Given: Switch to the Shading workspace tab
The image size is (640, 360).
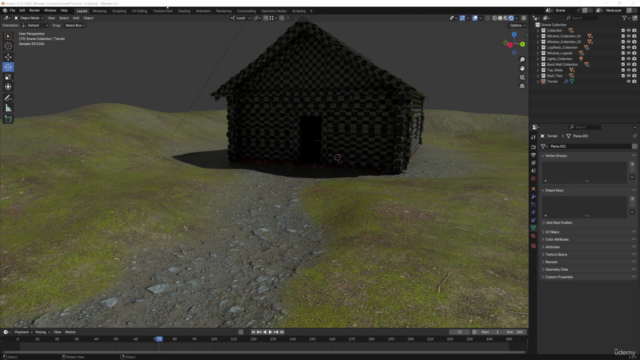Looking at the screenshot, I should (x=184, y=11).
